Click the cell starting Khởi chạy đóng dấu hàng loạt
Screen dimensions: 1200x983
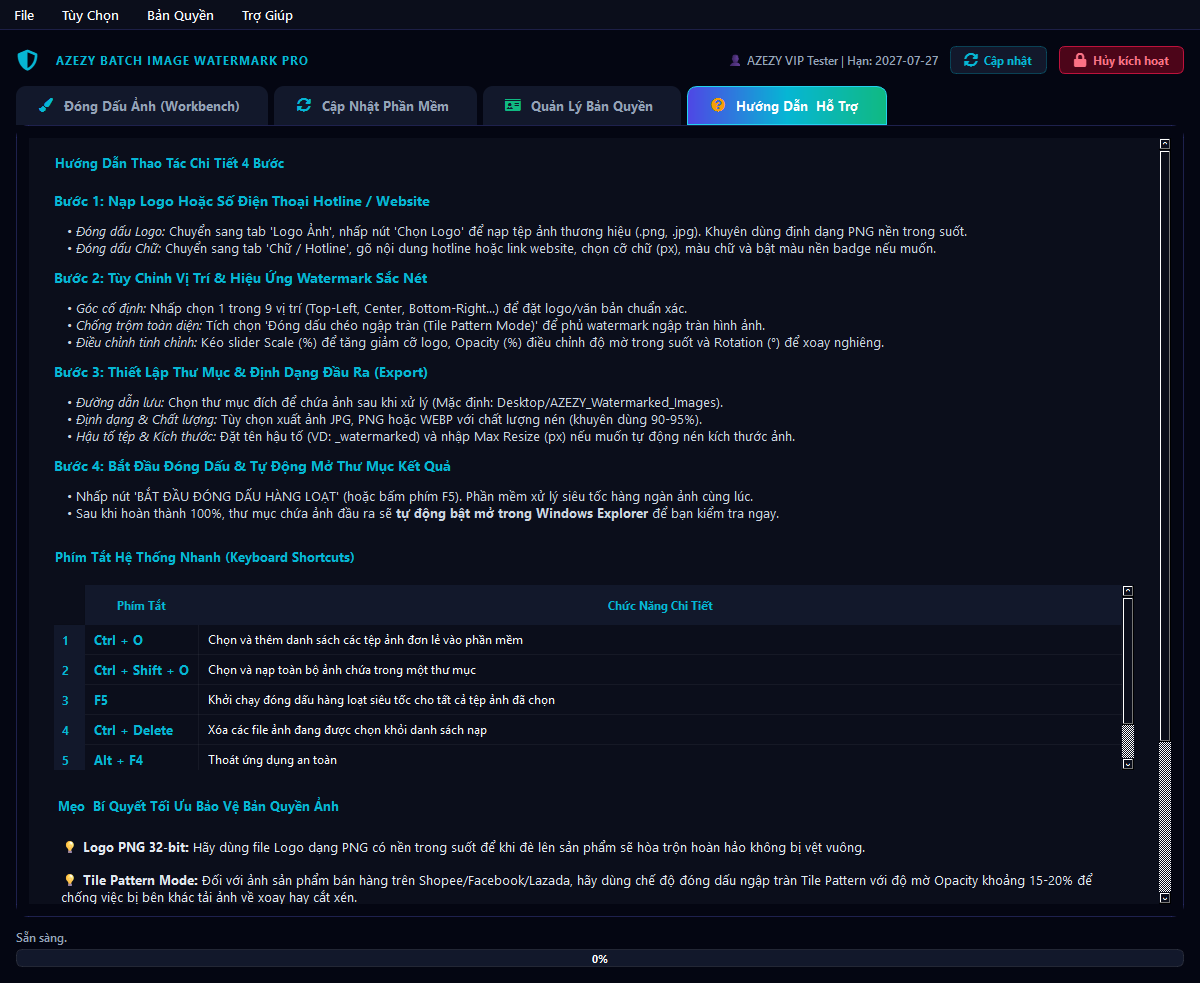(x=660, y=700)
